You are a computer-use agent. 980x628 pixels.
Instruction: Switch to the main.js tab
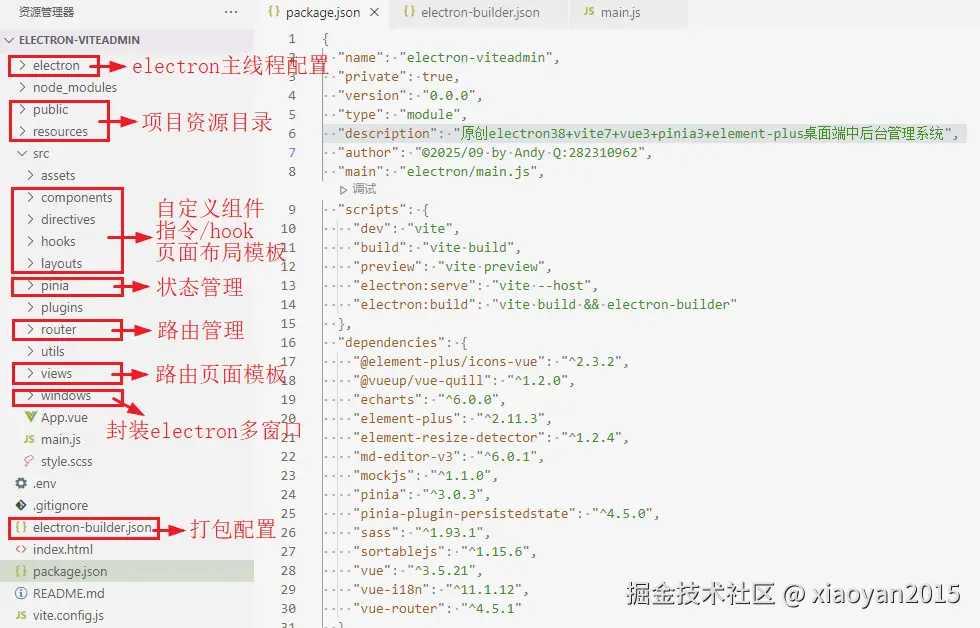[622, 14]
